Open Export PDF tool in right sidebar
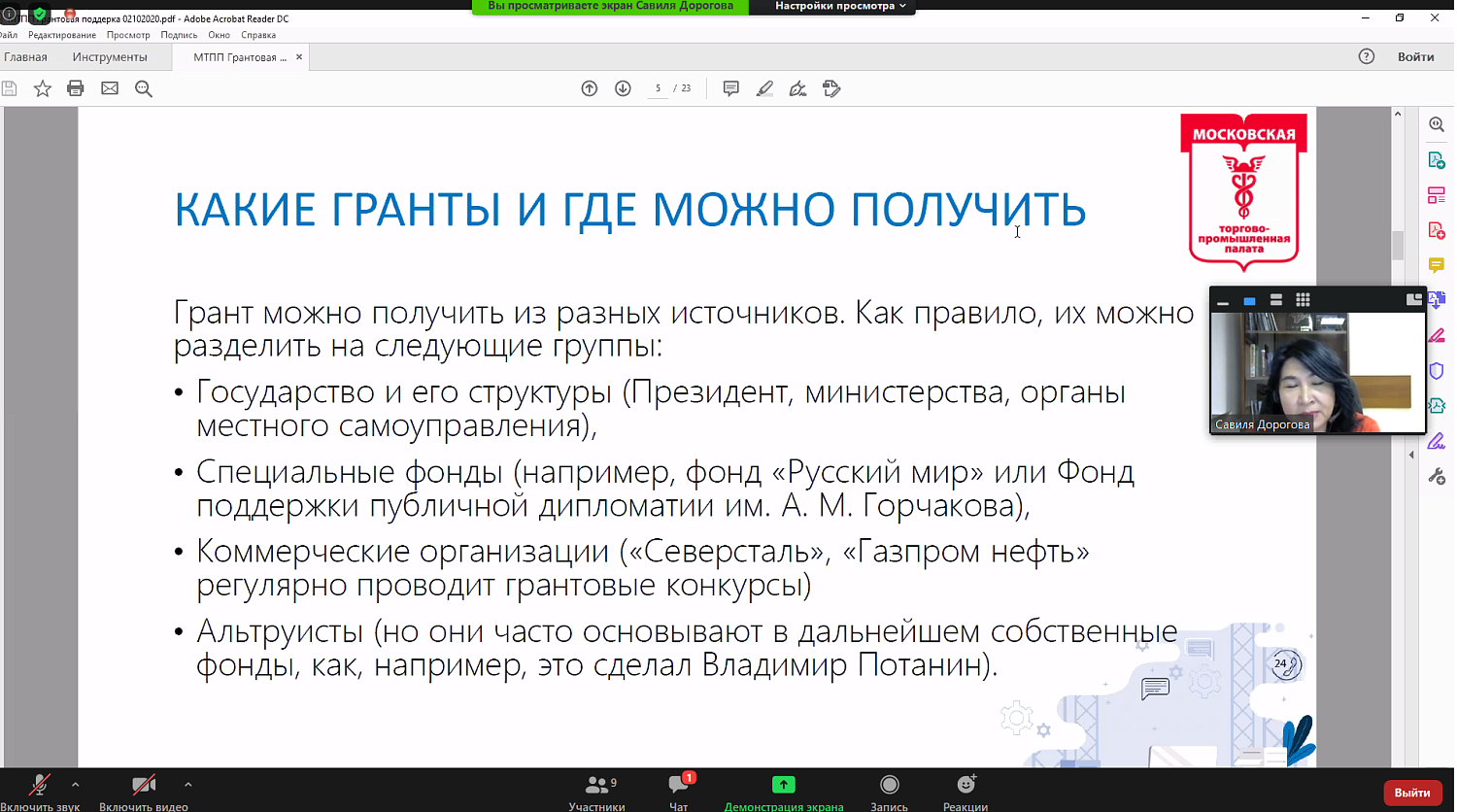Image resolution: width=1457 pixels, height=812 pixels. tap(1437, 160)
